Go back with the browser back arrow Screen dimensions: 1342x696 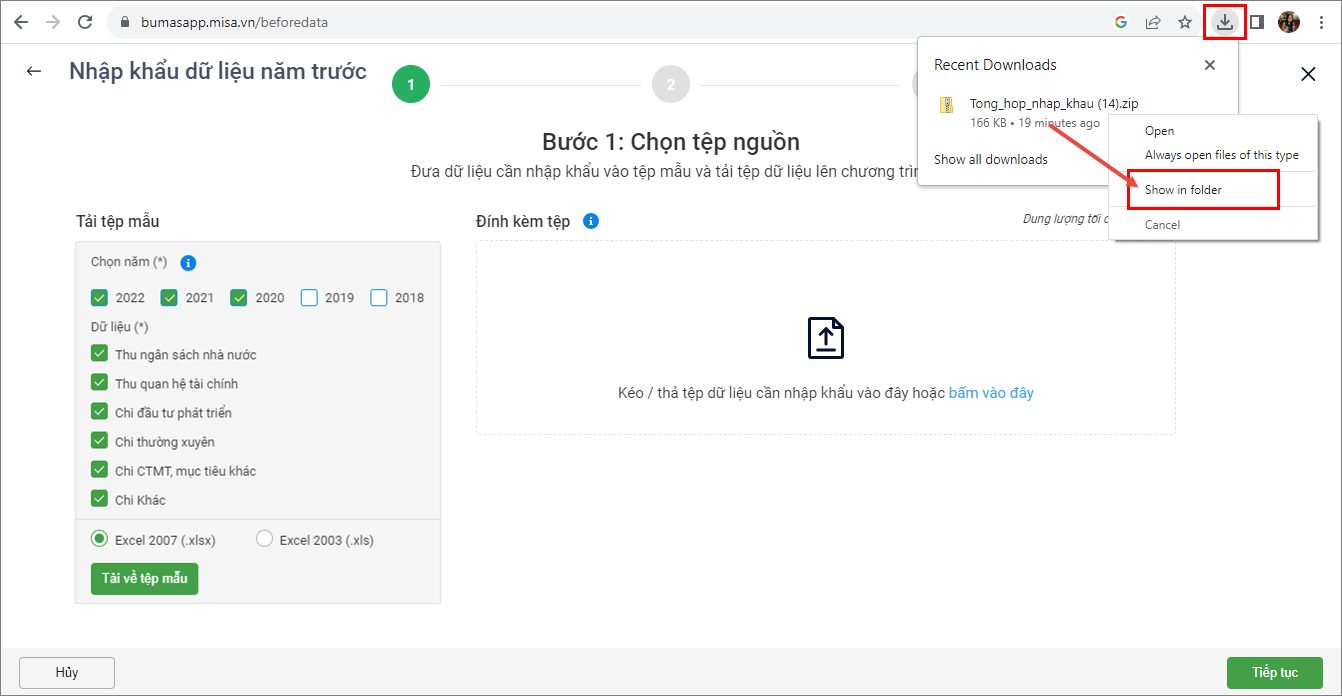pos(21,22)
